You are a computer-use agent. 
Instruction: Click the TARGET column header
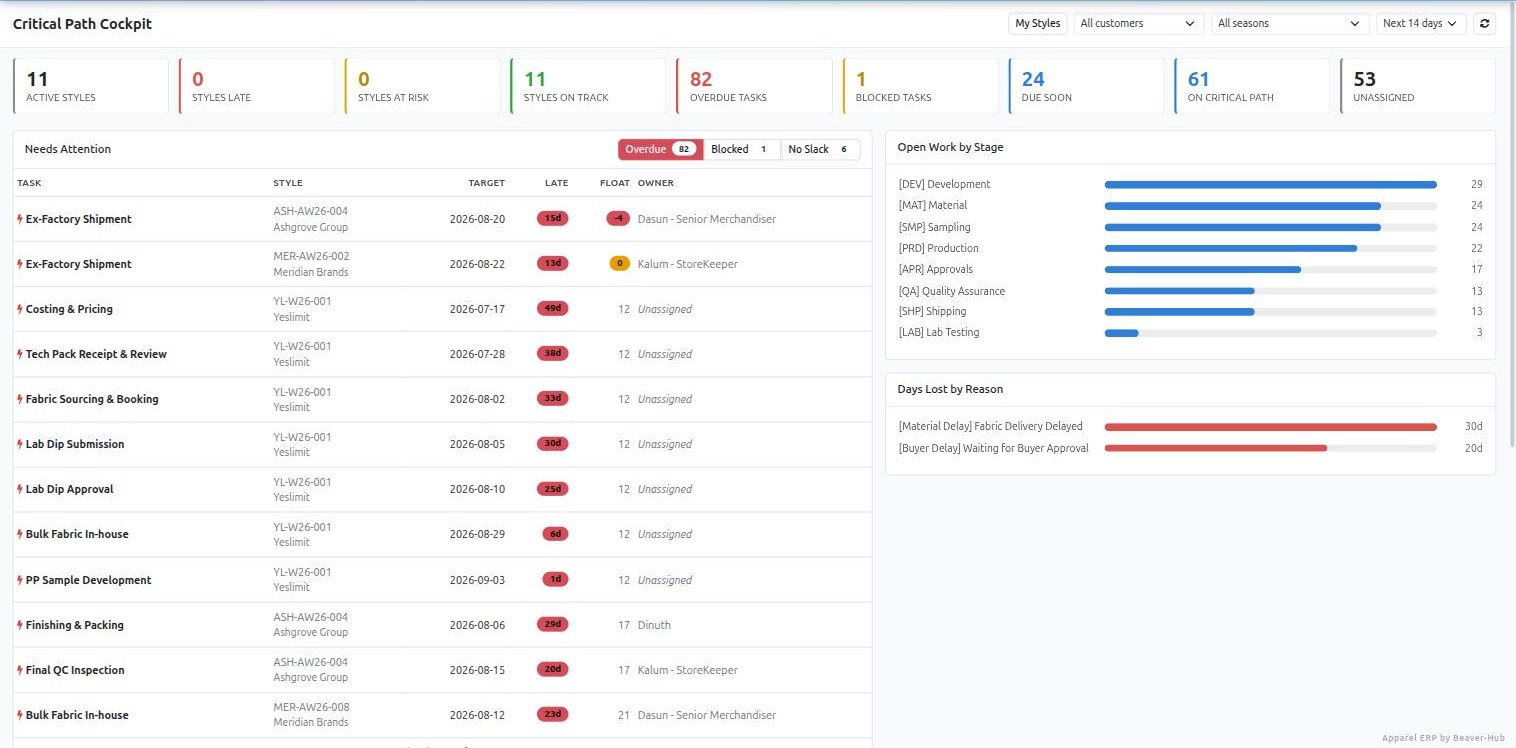pos(487,183)
